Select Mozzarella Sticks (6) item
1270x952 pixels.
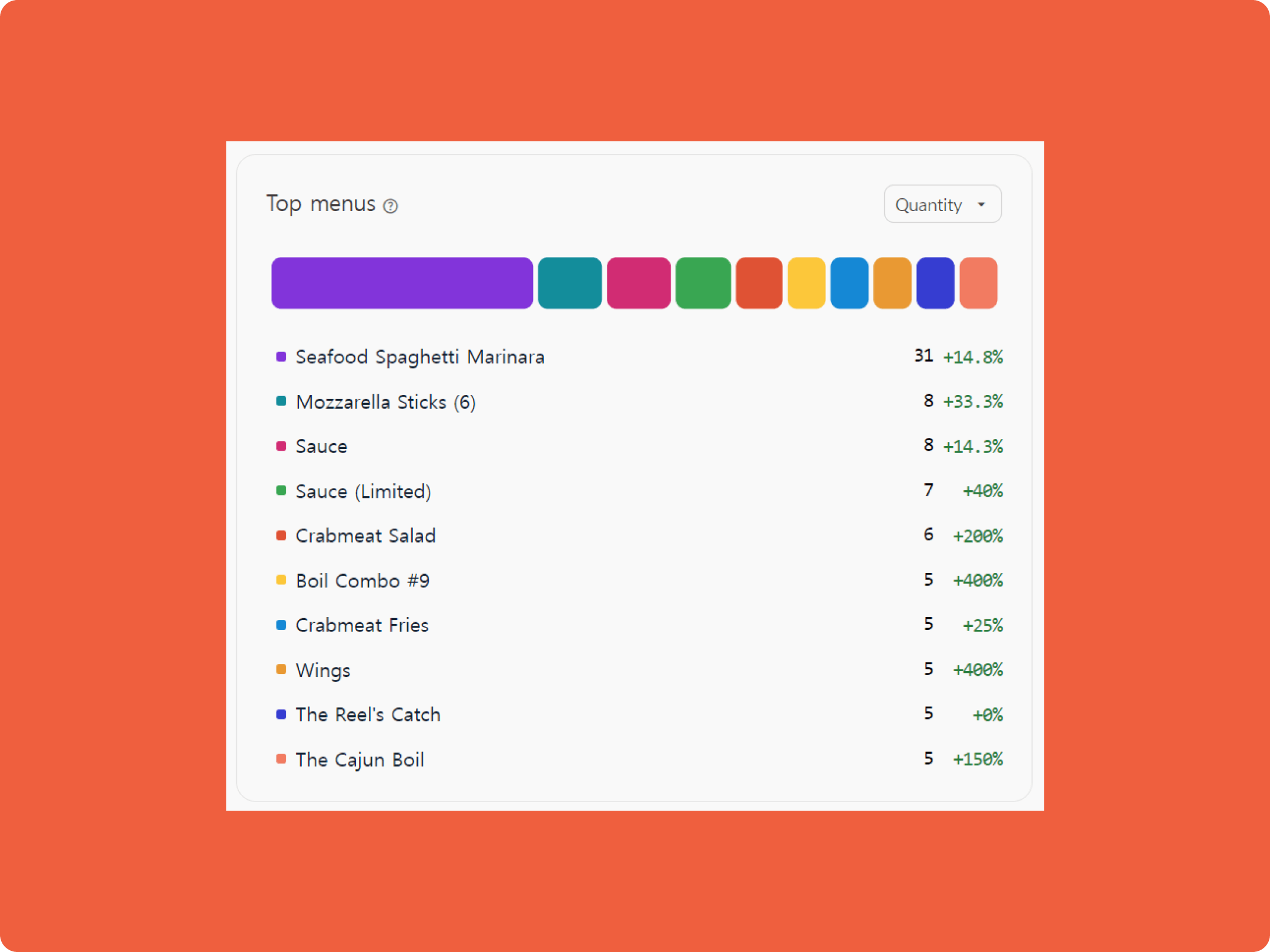[x=385, y=402]
